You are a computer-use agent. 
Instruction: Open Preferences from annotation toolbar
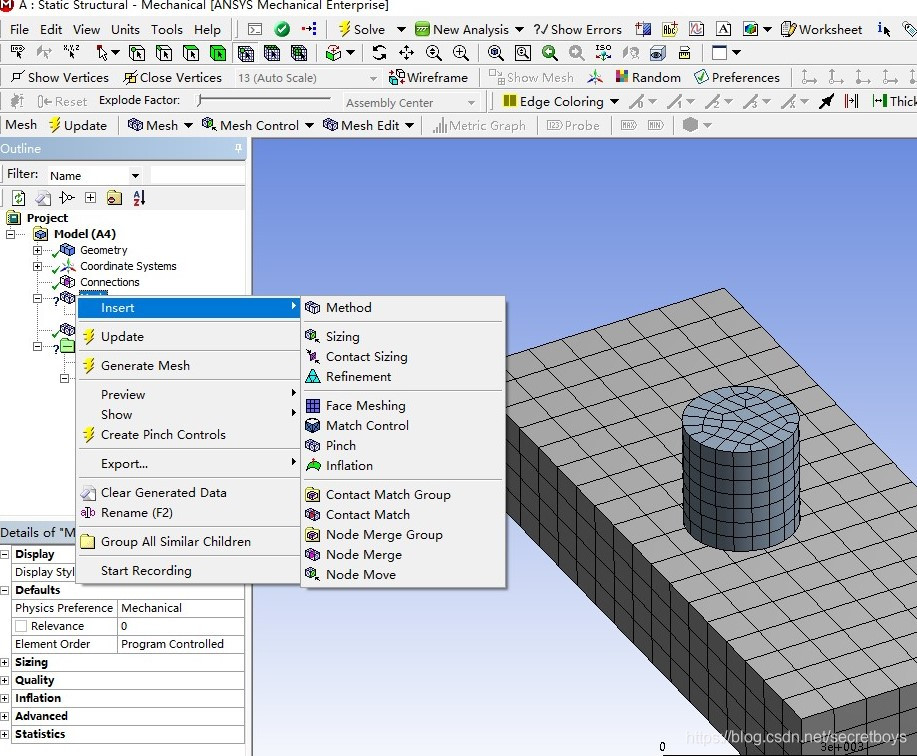pyautogui.click(x=737, y=77)
